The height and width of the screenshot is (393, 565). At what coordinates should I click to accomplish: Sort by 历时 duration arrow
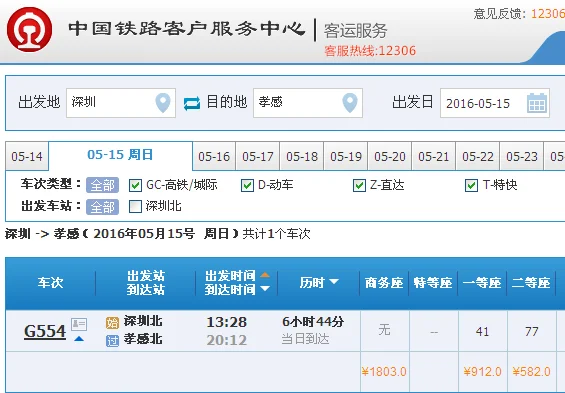pyautogui.click(x=334, y=281)
